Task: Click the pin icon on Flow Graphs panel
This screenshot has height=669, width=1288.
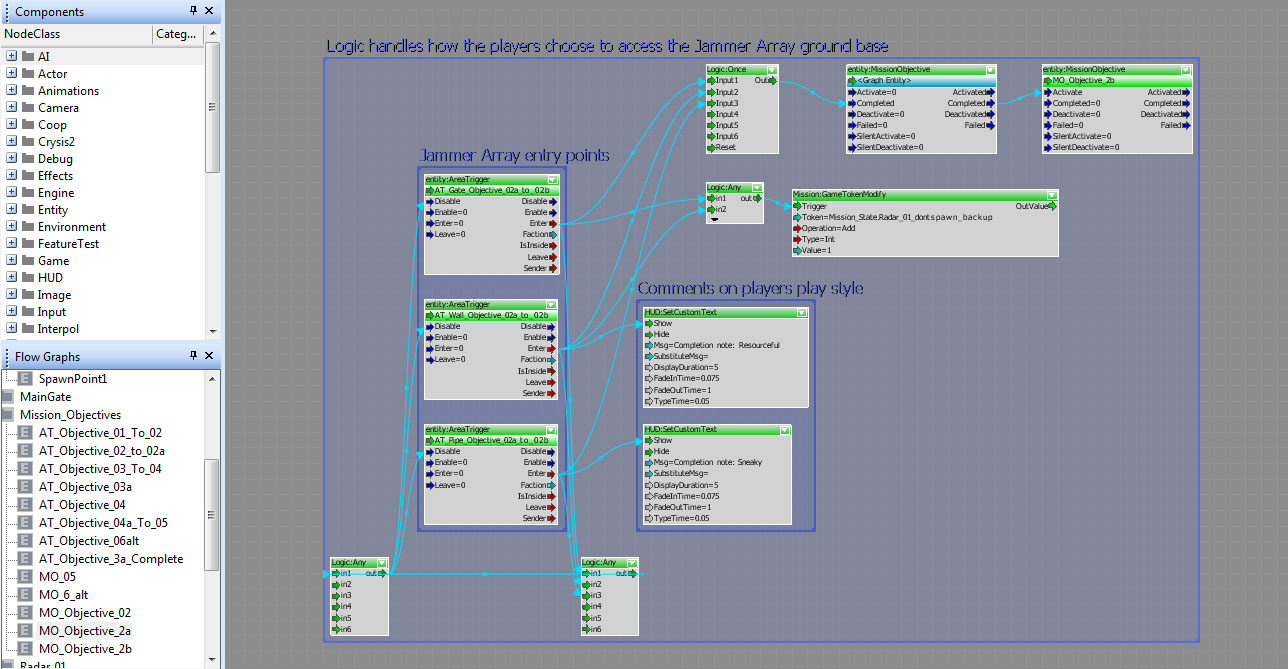Action: [x=193, y=355]
